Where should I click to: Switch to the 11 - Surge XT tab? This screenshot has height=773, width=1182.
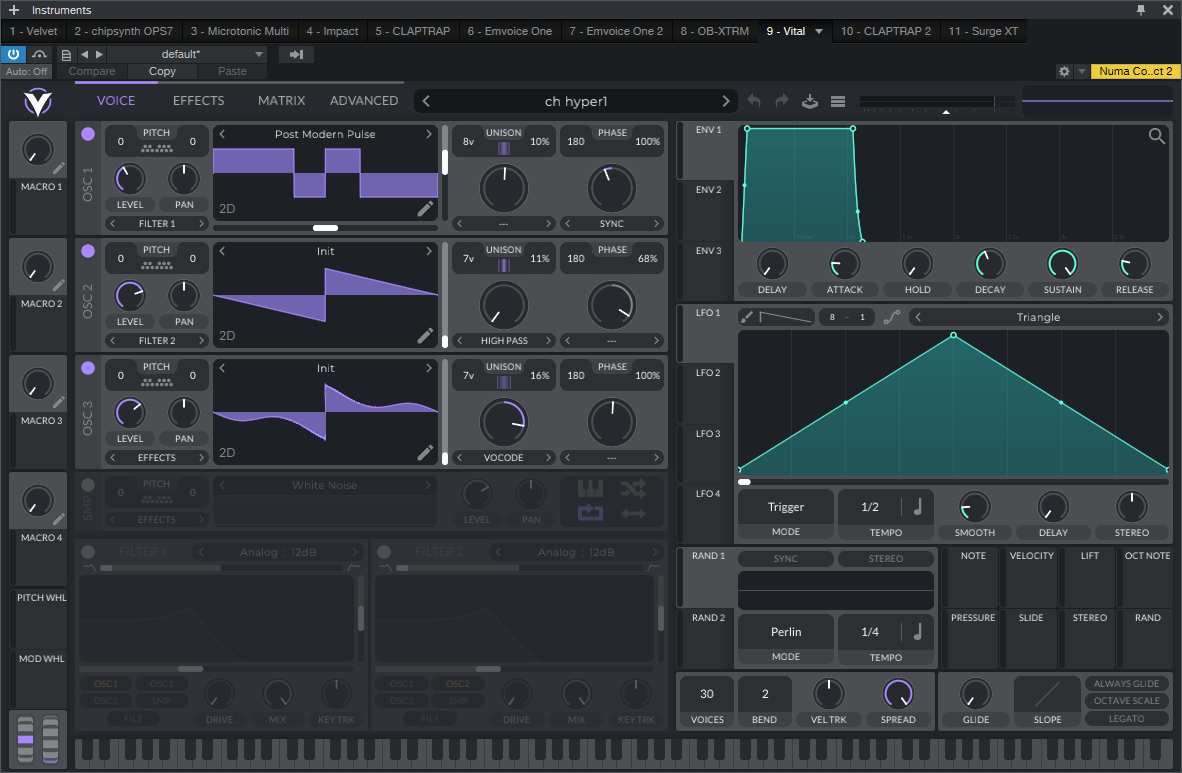point(982,31)
